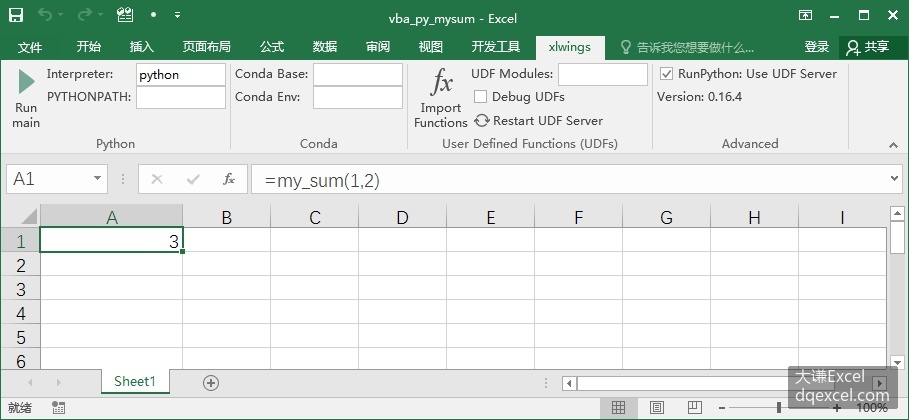Share the workbook via 共享

[x=868, y=47]
